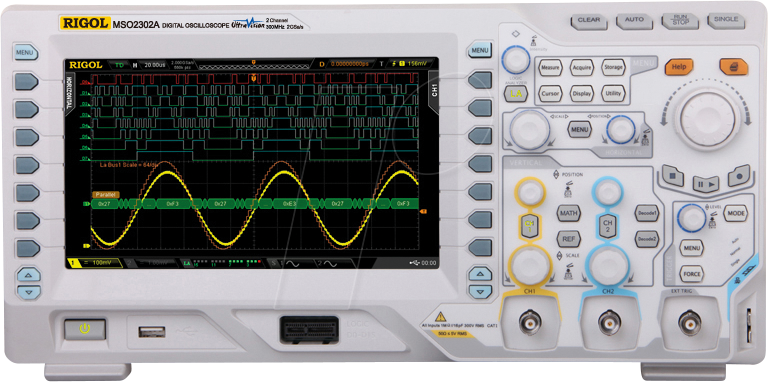Toggle channel CH2 button

coord(607,226)
